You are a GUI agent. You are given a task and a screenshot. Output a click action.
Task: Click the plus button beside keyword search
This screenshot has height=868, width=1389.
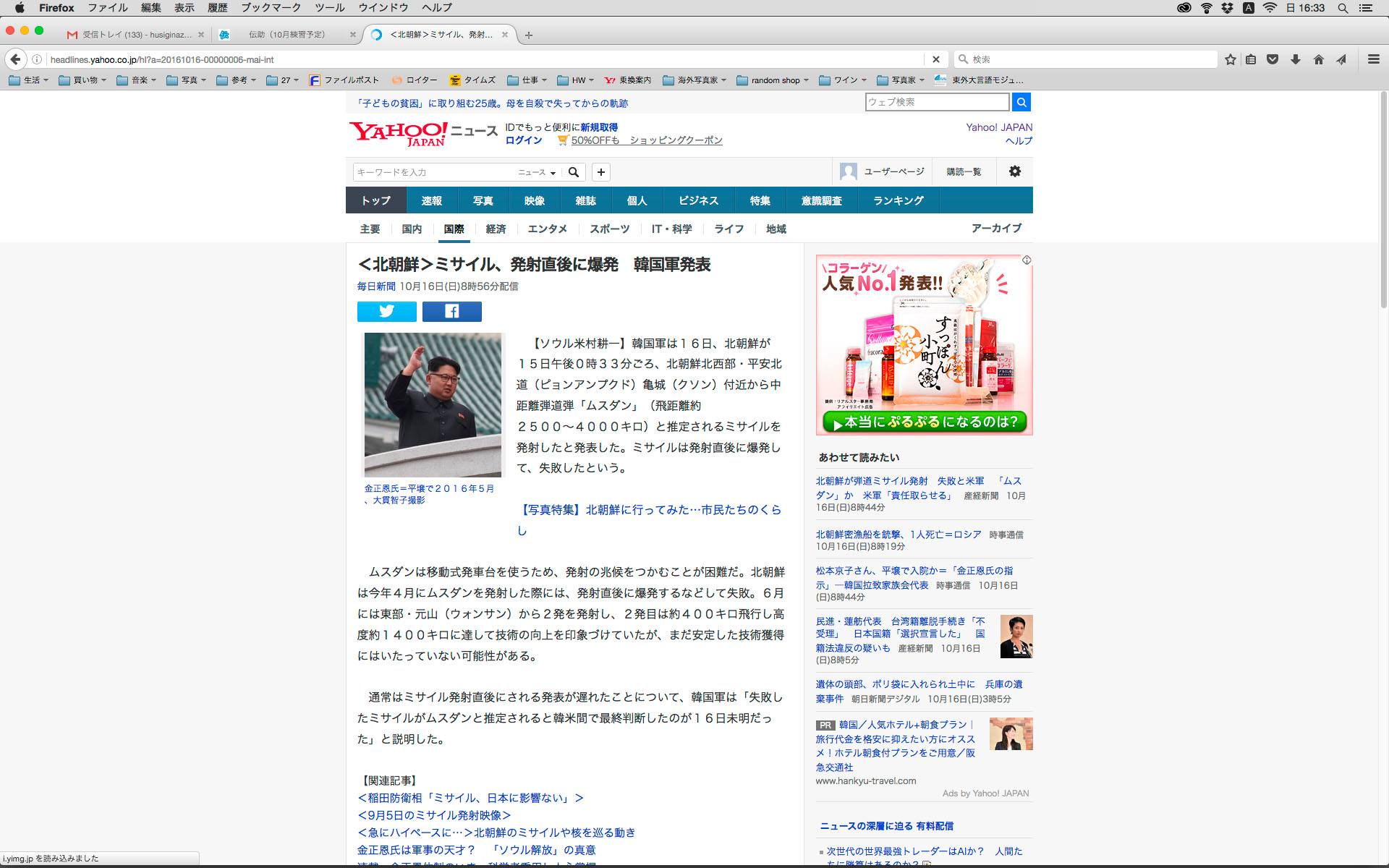click(600, 172)
